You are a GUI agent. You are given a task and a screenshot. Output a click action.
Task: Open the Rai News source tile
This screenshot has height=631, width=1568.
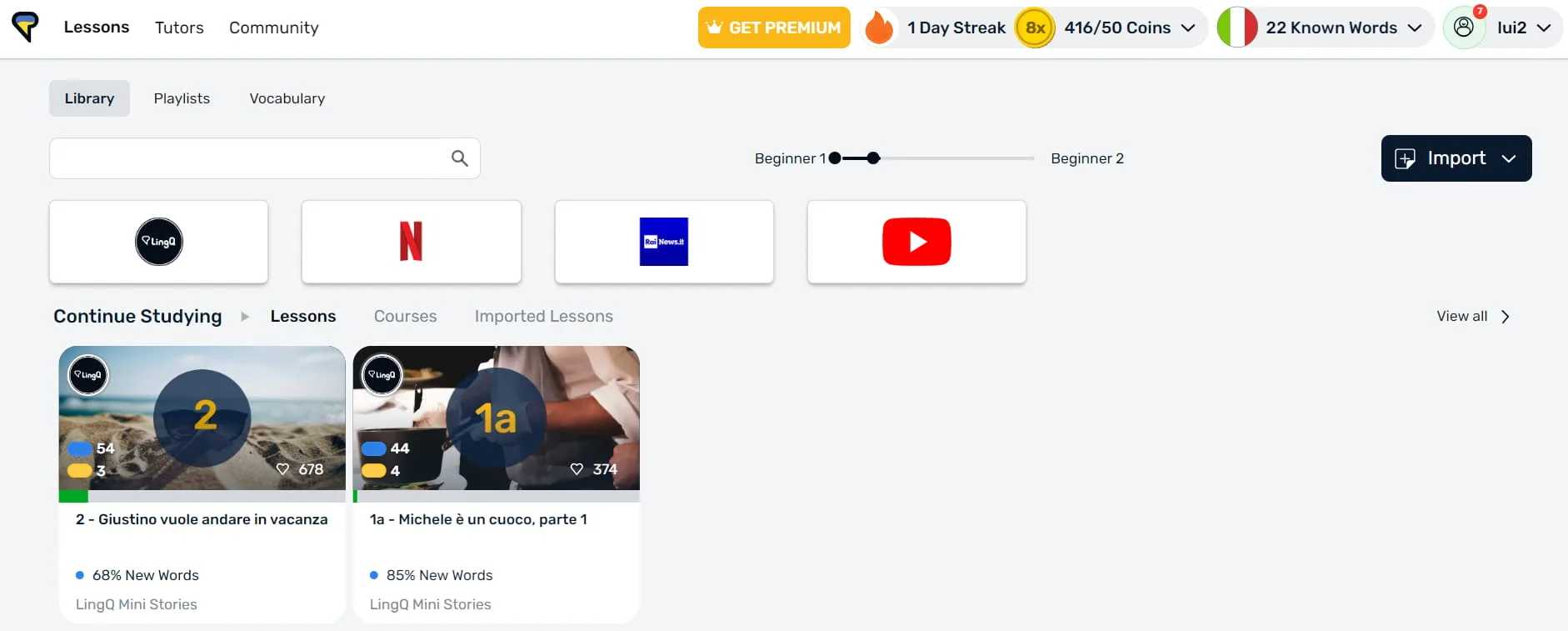[663, 242]
